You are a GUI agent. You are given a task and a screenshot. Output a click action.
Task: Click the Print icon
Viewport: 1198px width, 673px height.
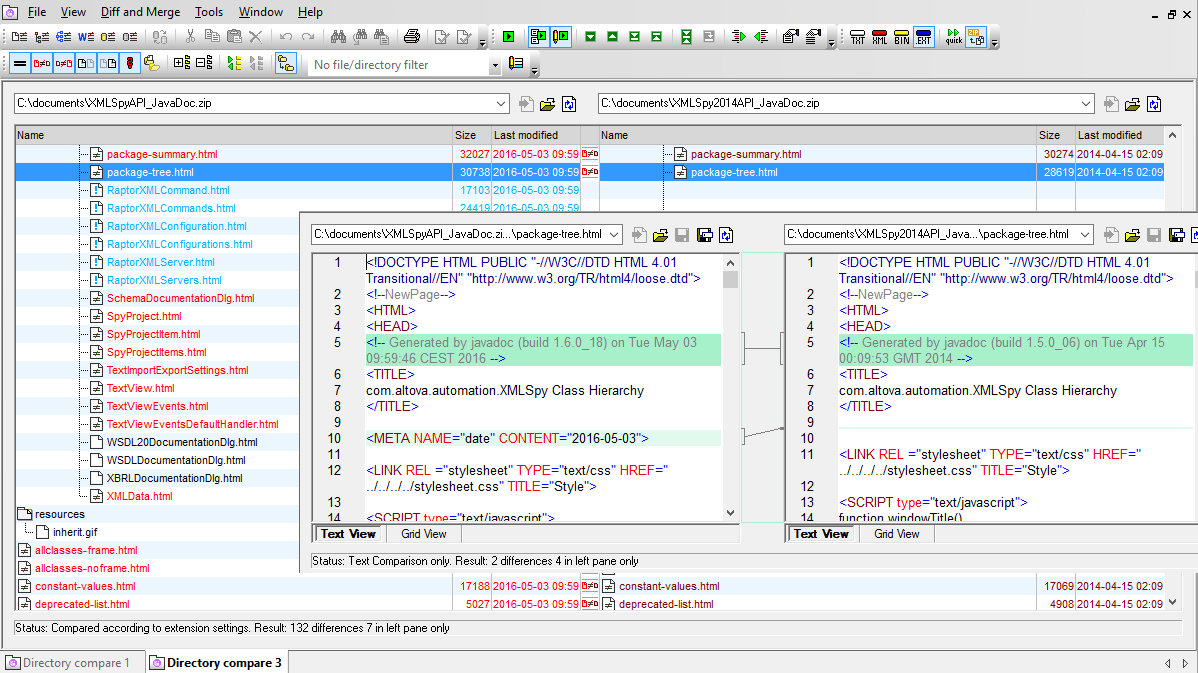tap(412, 37)
